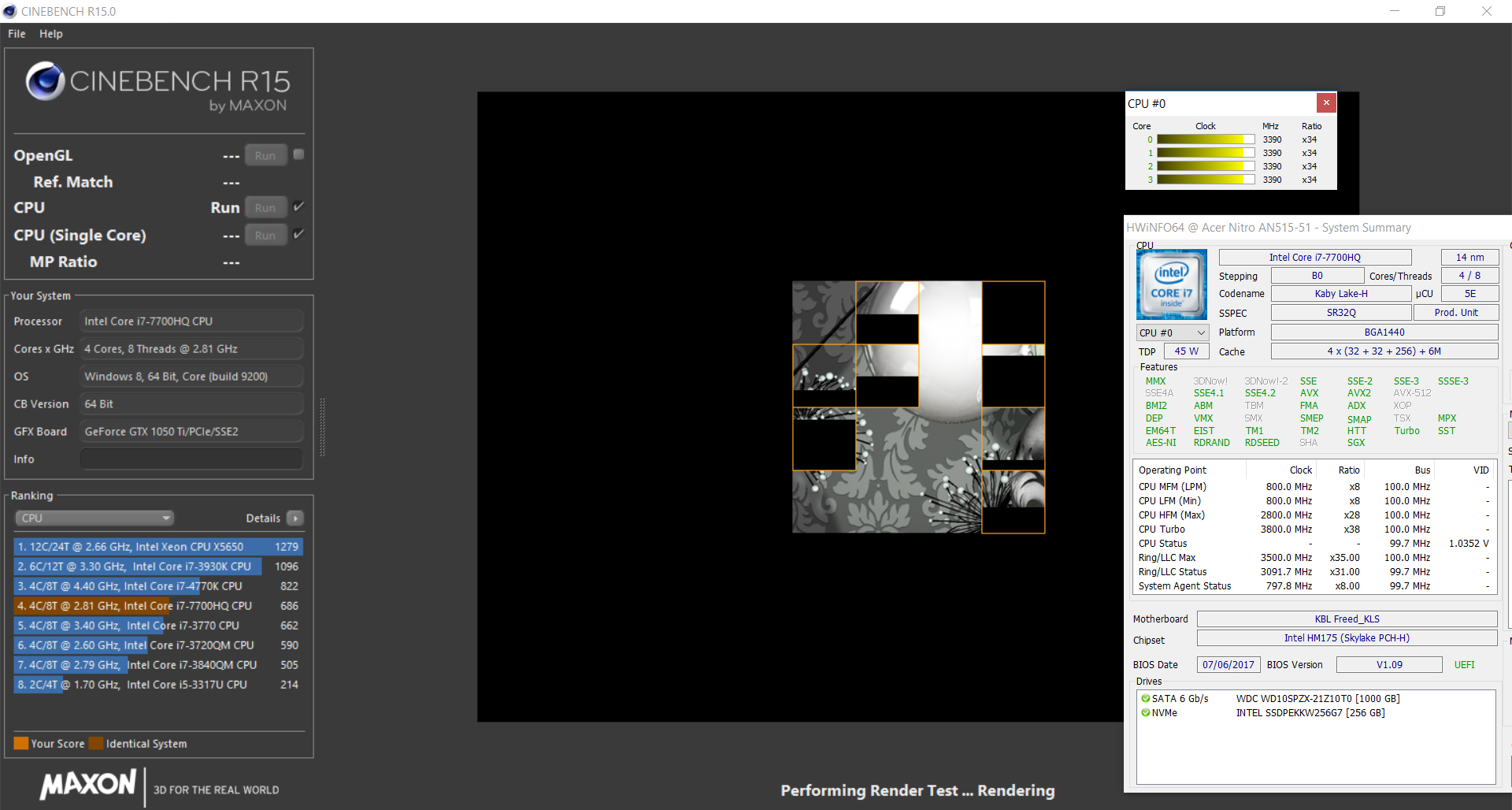The image size is (1512, 810).
Task: Click the Identical System legend swatch
Action: pyautogui.click(x=96, y=743)
